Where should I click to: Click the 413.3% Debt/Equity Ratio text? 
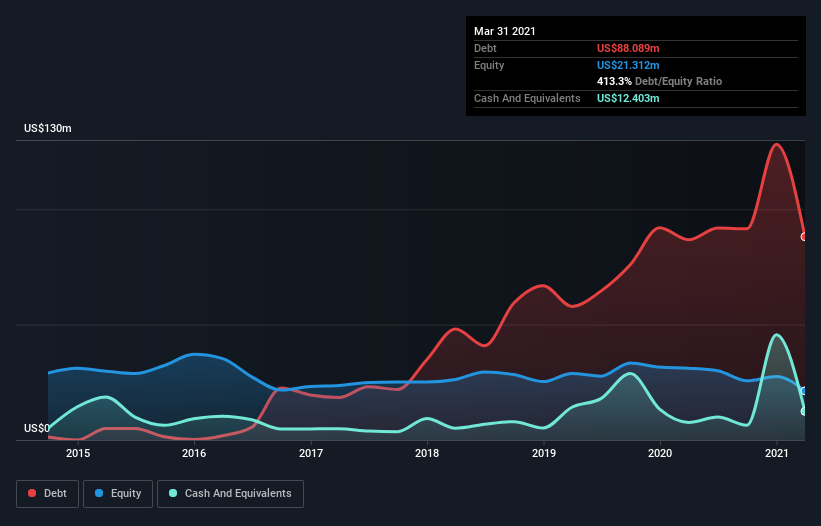(659, 82)
